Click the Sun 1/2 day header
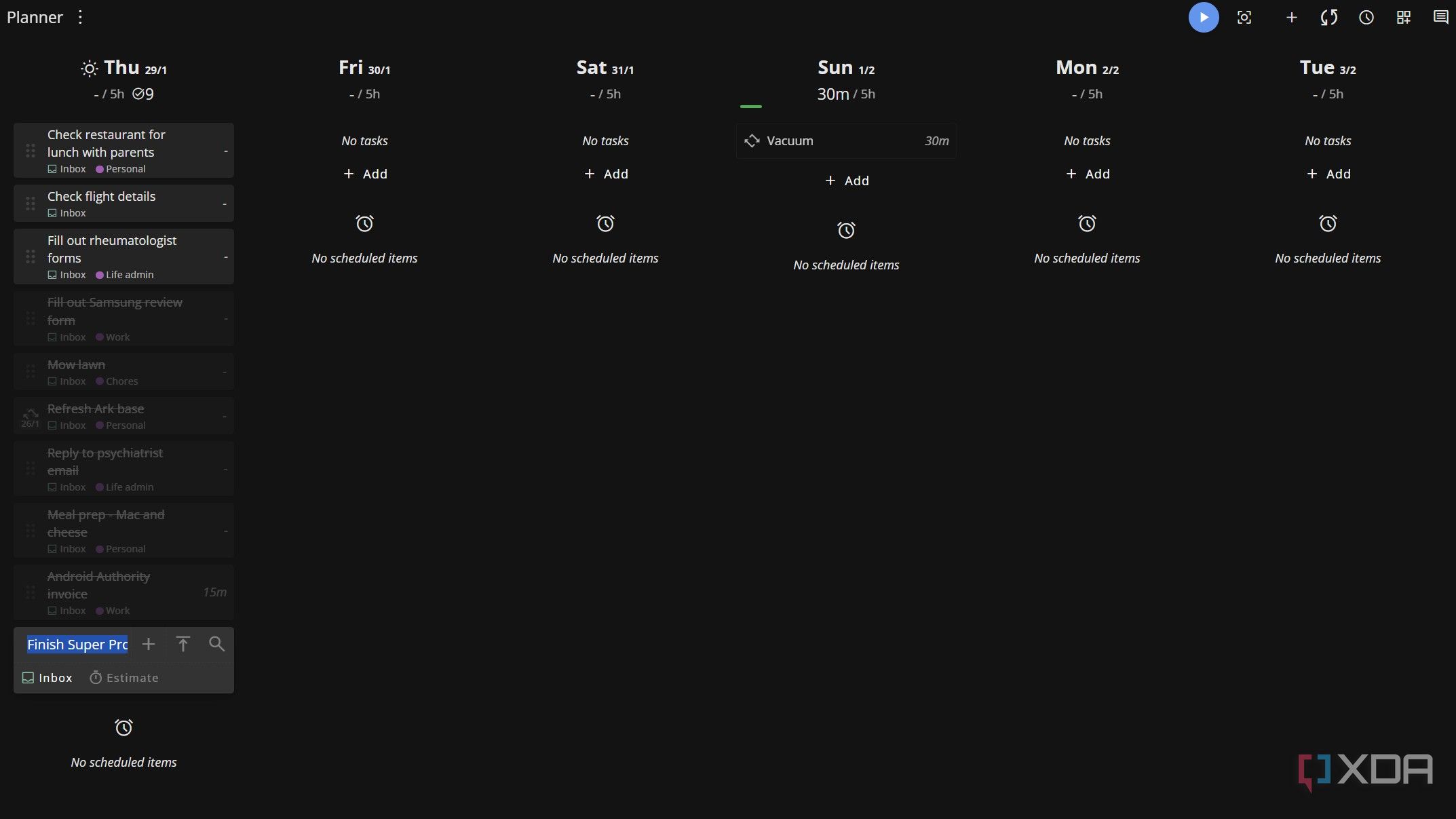1456x819 pixels. (846, 68)
